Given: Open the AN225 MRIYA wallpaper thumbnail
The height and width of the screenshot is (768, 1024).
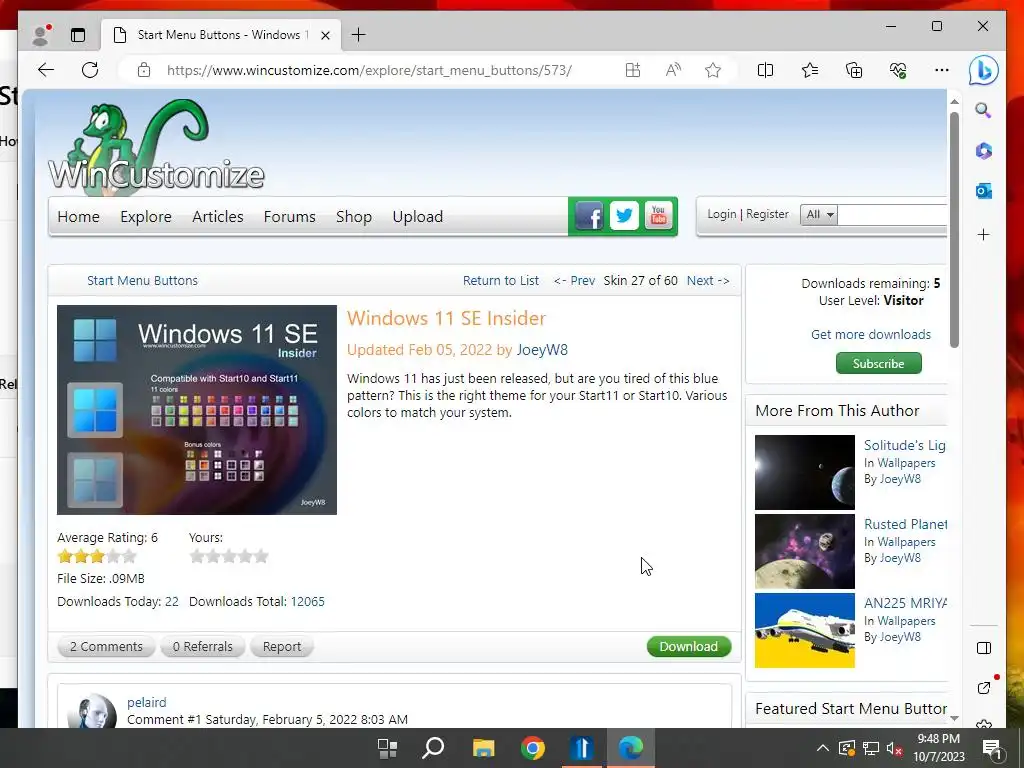Looking at the screenshot, I should [805, 630].
